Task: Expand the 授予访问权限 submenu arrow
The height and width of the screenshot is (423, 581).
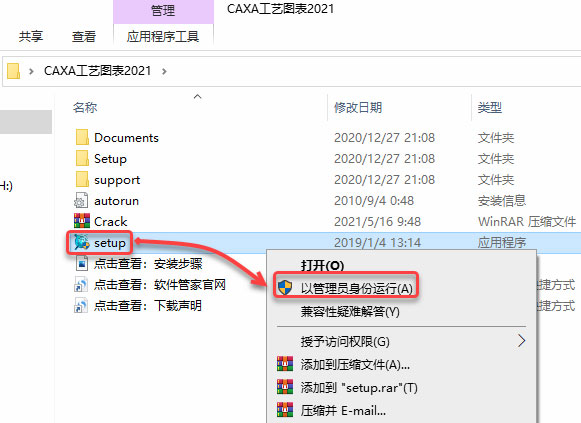Action: 521,341
